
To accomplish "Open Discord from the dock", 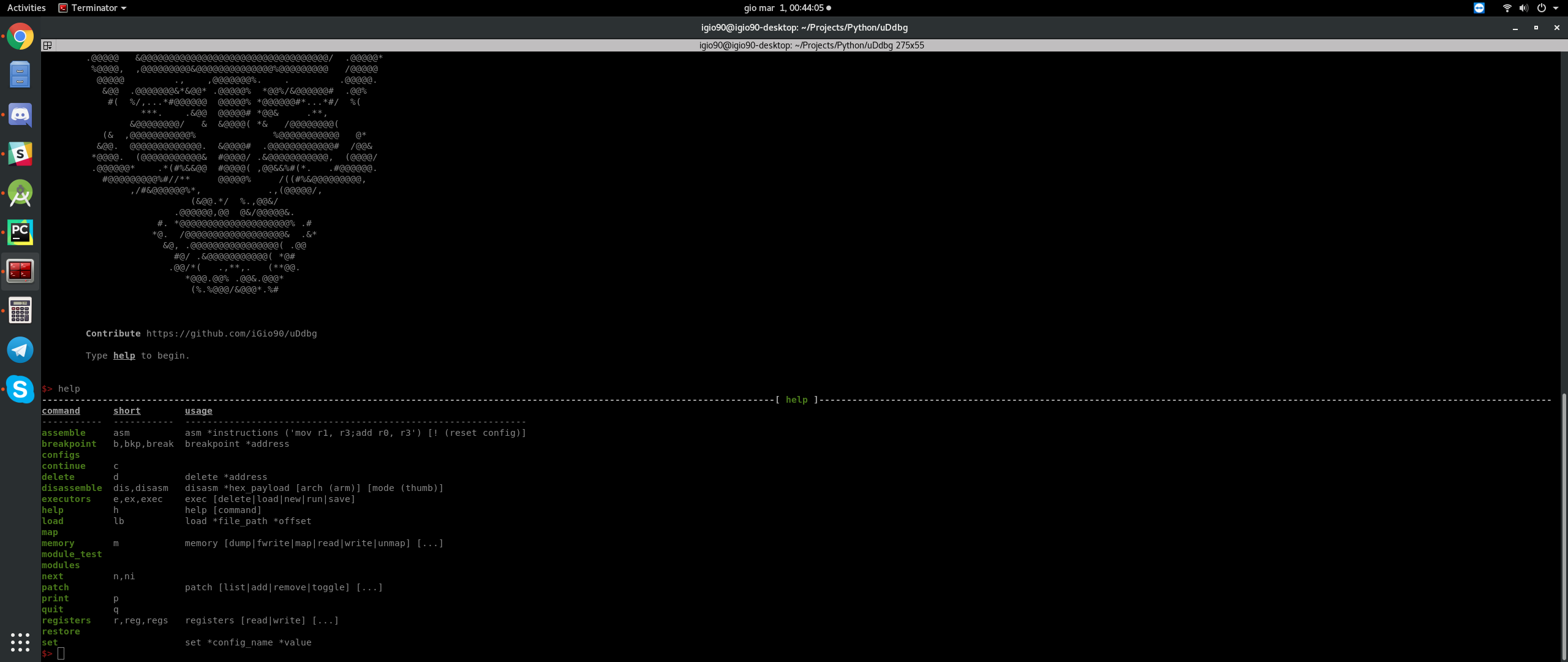I will tap(20, 115).
